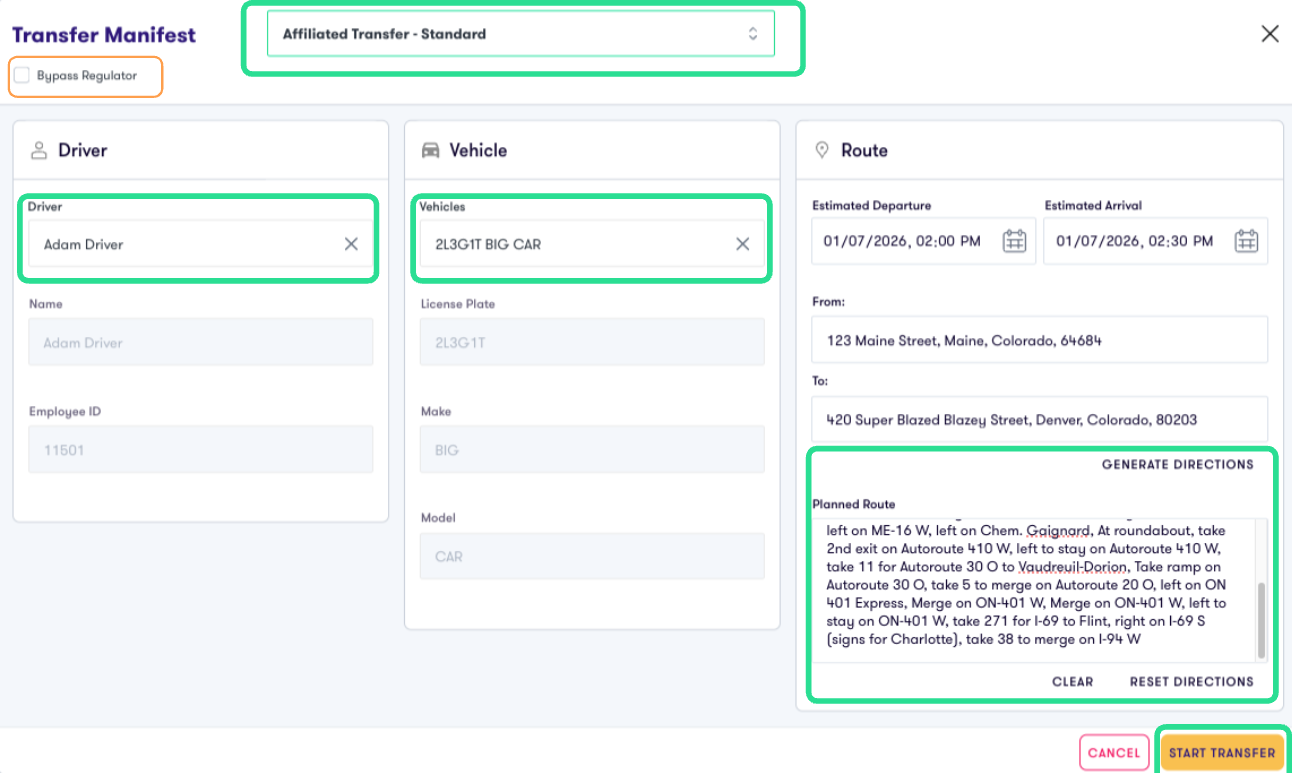Click the Transfer Manifest title
Image resolution: width=1292 pixels, height=773 pixels.
pyautogui.click(x=104, y=35)
